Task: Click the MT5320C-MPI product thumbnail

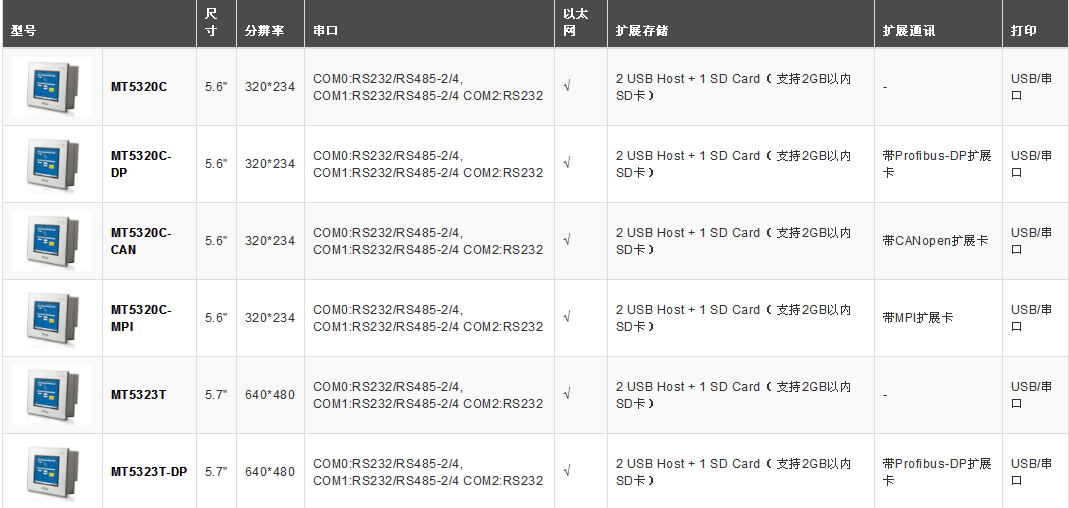Action: coord(52,318)
